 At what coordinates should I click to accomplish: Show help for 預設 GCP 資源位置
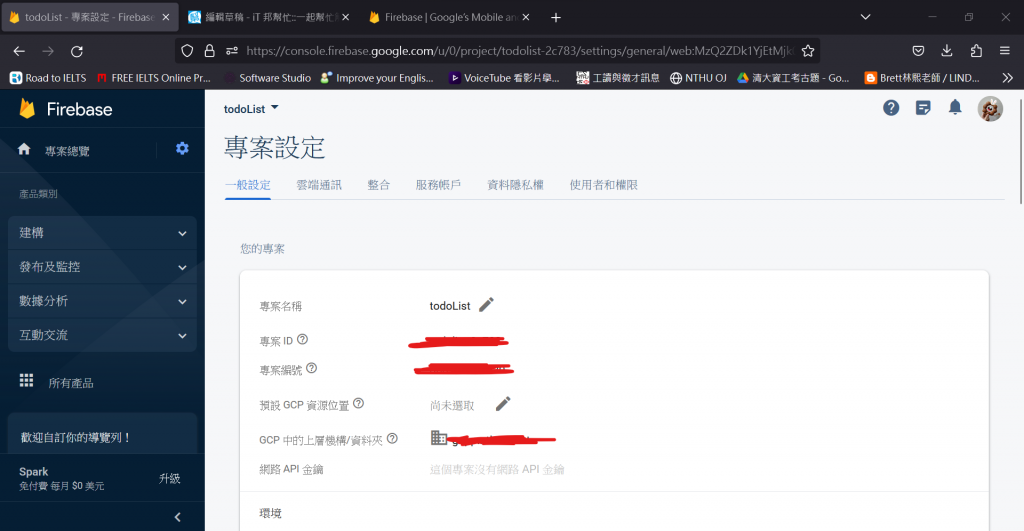coord(359,403)
